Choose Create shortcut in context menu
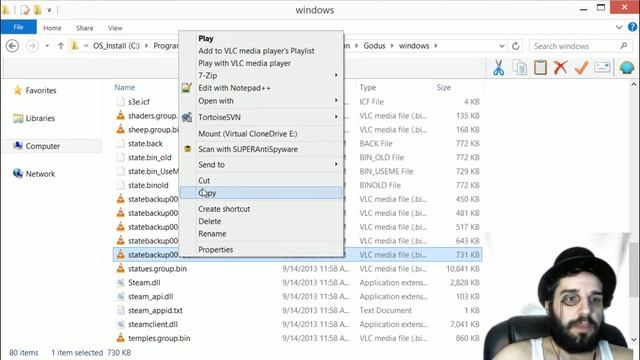The image size is (640, 360). click(224, 209)
